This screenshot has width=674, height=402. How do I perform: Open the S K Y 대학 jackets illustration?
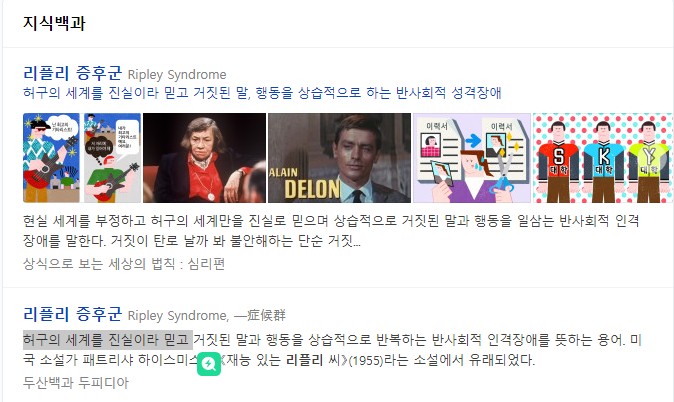click(x=603, y=158)
